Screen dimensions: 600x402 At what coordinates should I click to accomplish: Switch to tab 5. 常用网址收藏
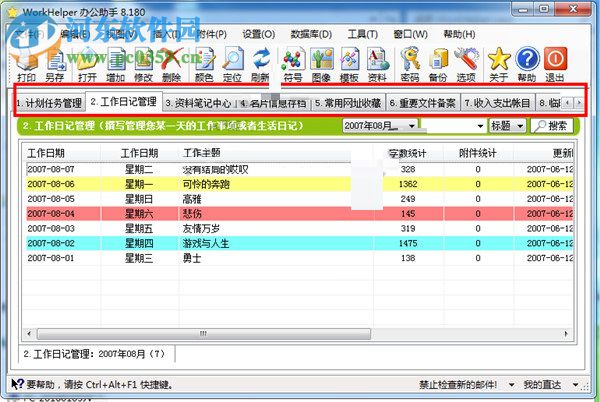tap(348, 103)
